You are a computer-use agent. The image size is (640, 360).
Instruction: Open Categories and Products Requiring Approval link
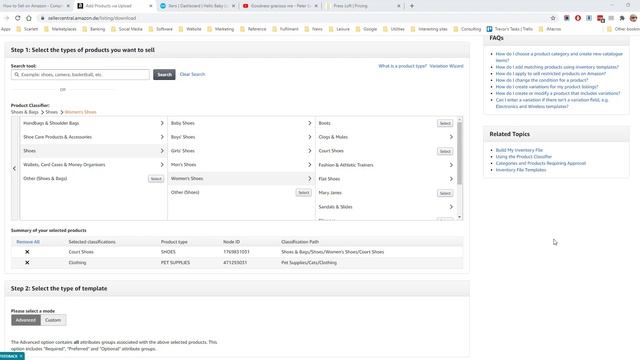(x=541, y=163)
